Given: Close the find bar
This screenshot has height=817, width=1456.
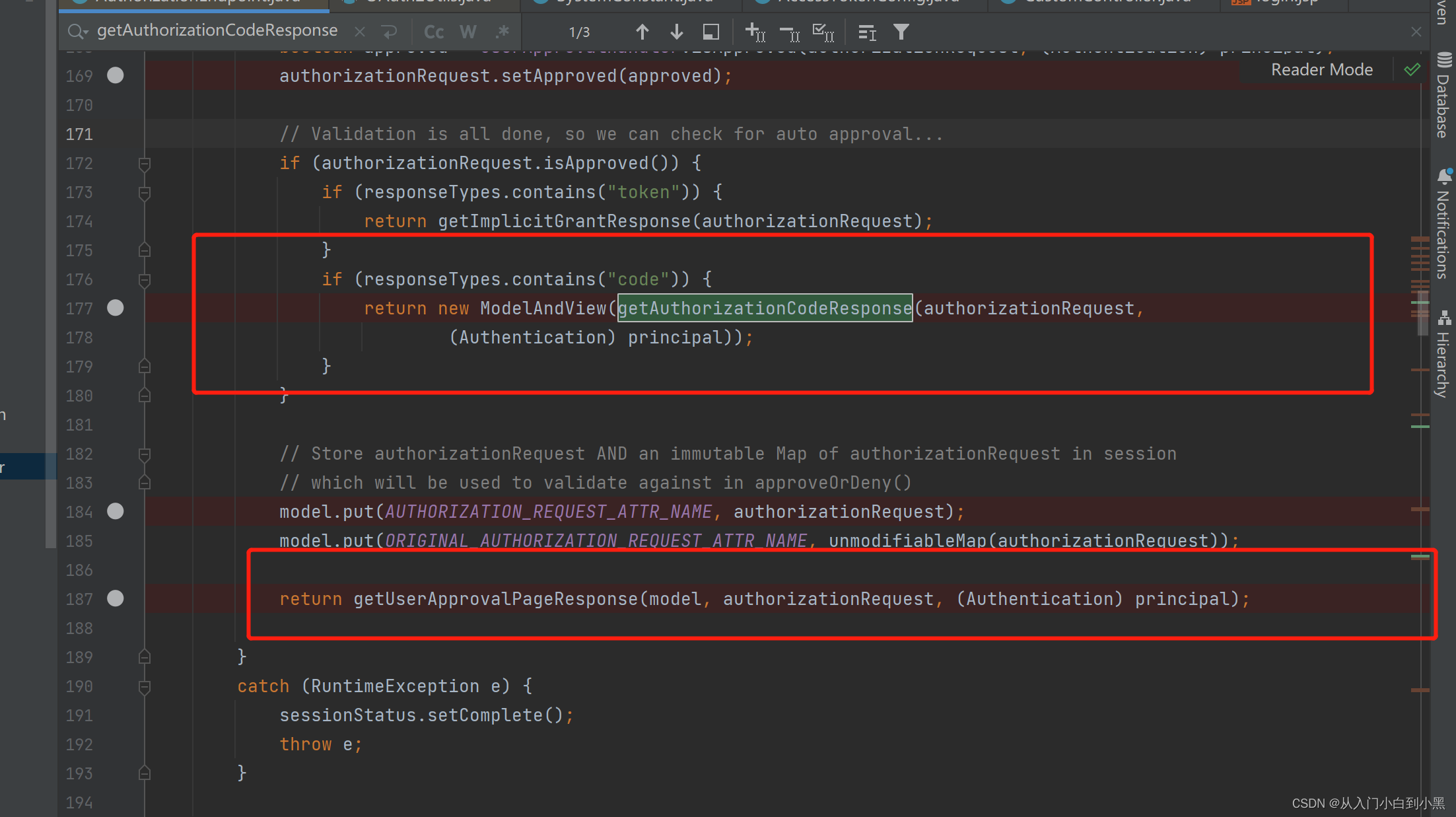Looking at the screenshot, I should (x=1416, y=32).
